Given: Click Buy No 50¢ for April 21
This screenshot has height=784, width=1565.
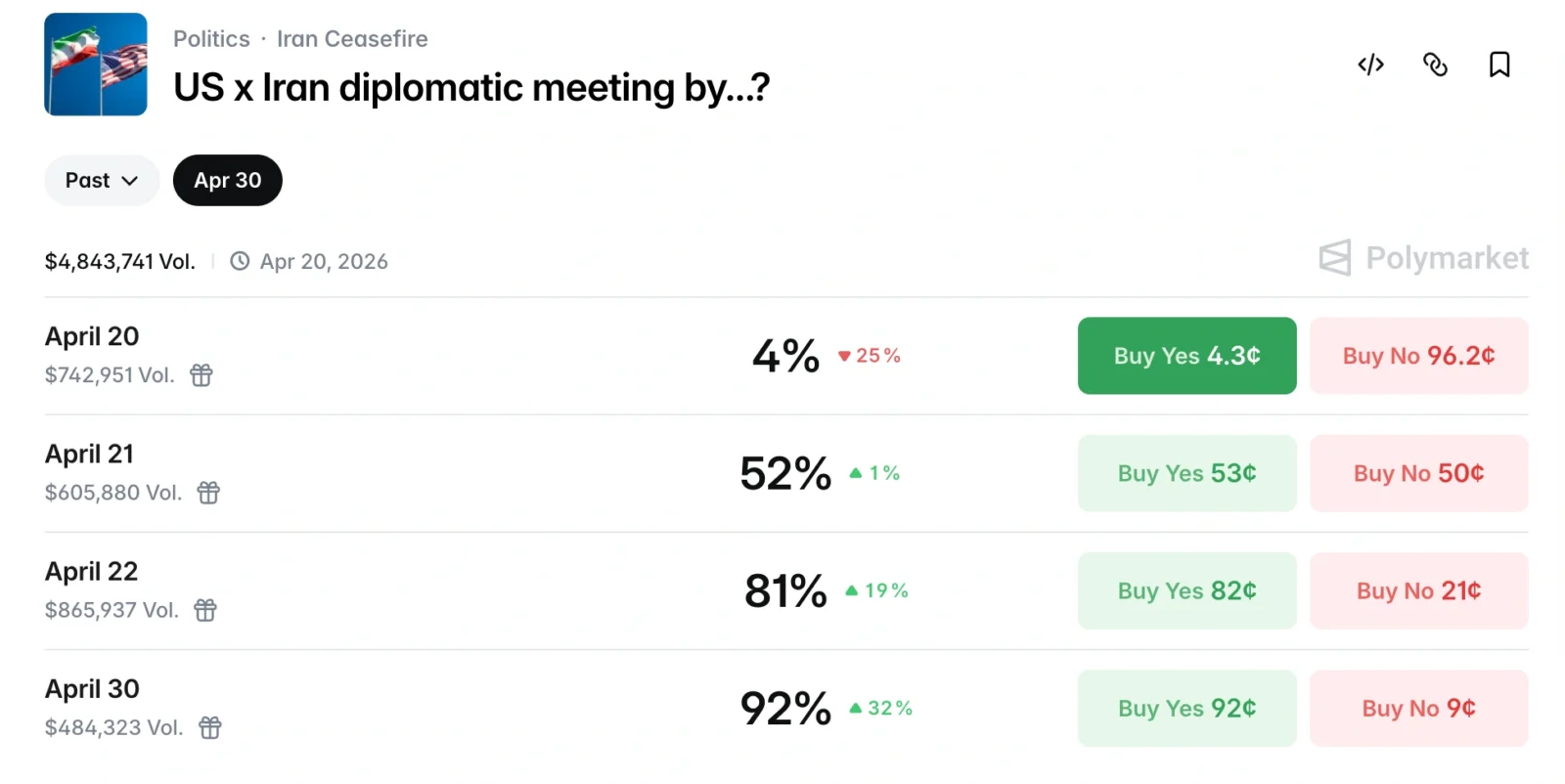Looking at the screenshot, I should (1418, 473).
